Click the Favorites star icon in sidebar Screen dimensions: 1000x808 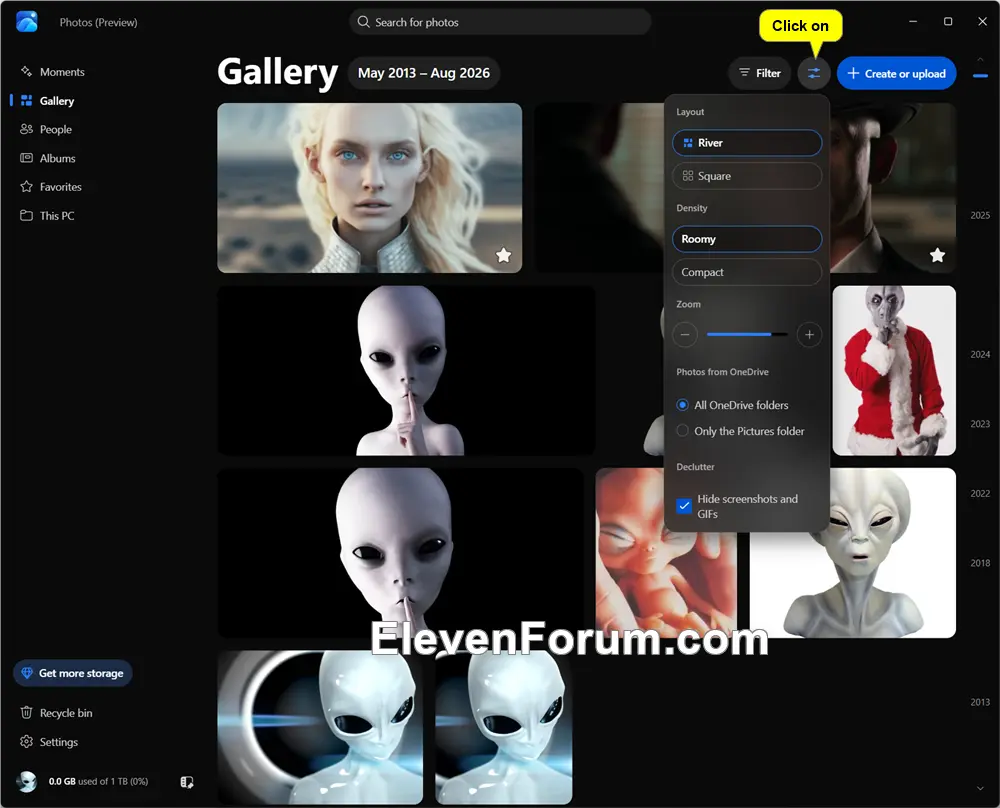(x=26, y=187)
